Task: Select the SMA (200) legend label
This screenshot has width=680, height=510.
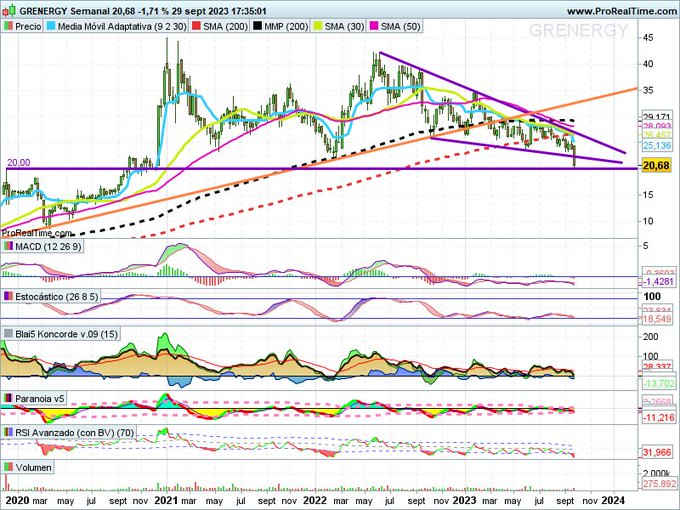Action: click(225, 26)
